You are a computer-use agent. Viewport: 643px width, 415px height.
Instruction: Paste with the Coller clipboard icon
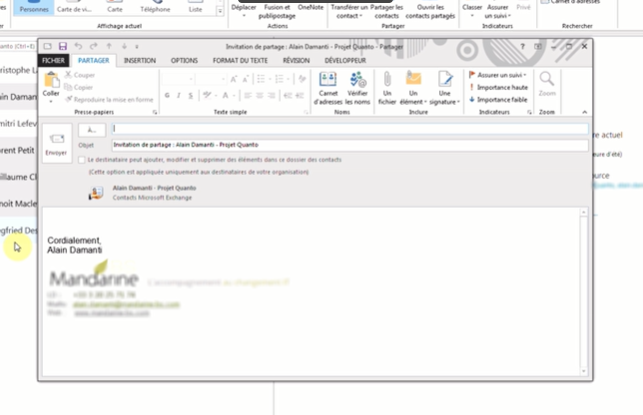tap(51, 80)
